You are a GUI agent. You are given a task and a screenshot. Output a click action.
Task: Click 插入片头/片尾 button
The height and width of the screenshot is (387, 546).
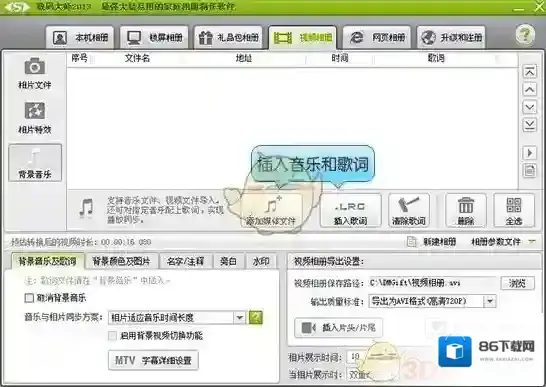[x=338, y=328]
